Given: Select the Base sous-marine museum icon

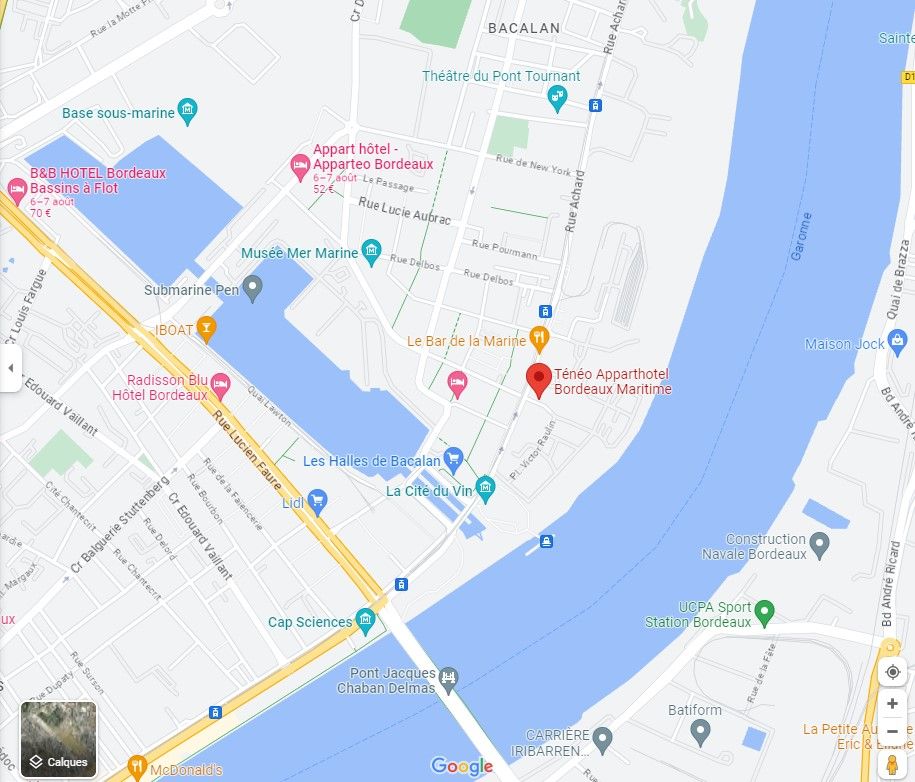Looking at the screenshot, I should pos(187,111).
